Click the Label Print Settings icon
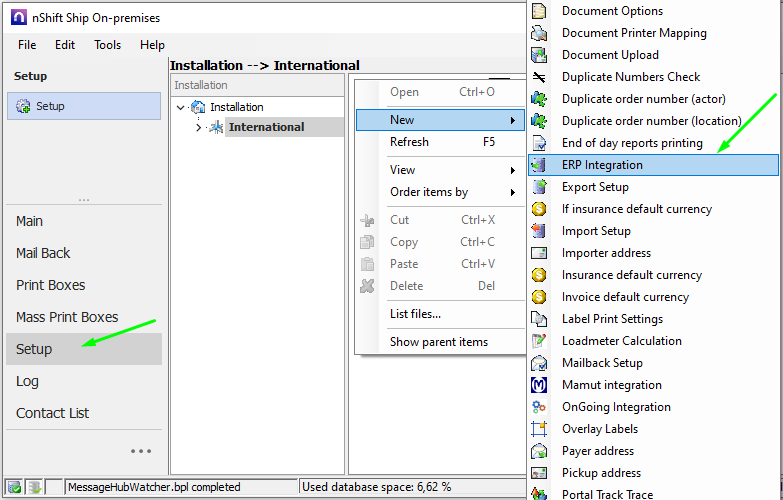Viewport: 783px width, 500px height. click(539, 319)
